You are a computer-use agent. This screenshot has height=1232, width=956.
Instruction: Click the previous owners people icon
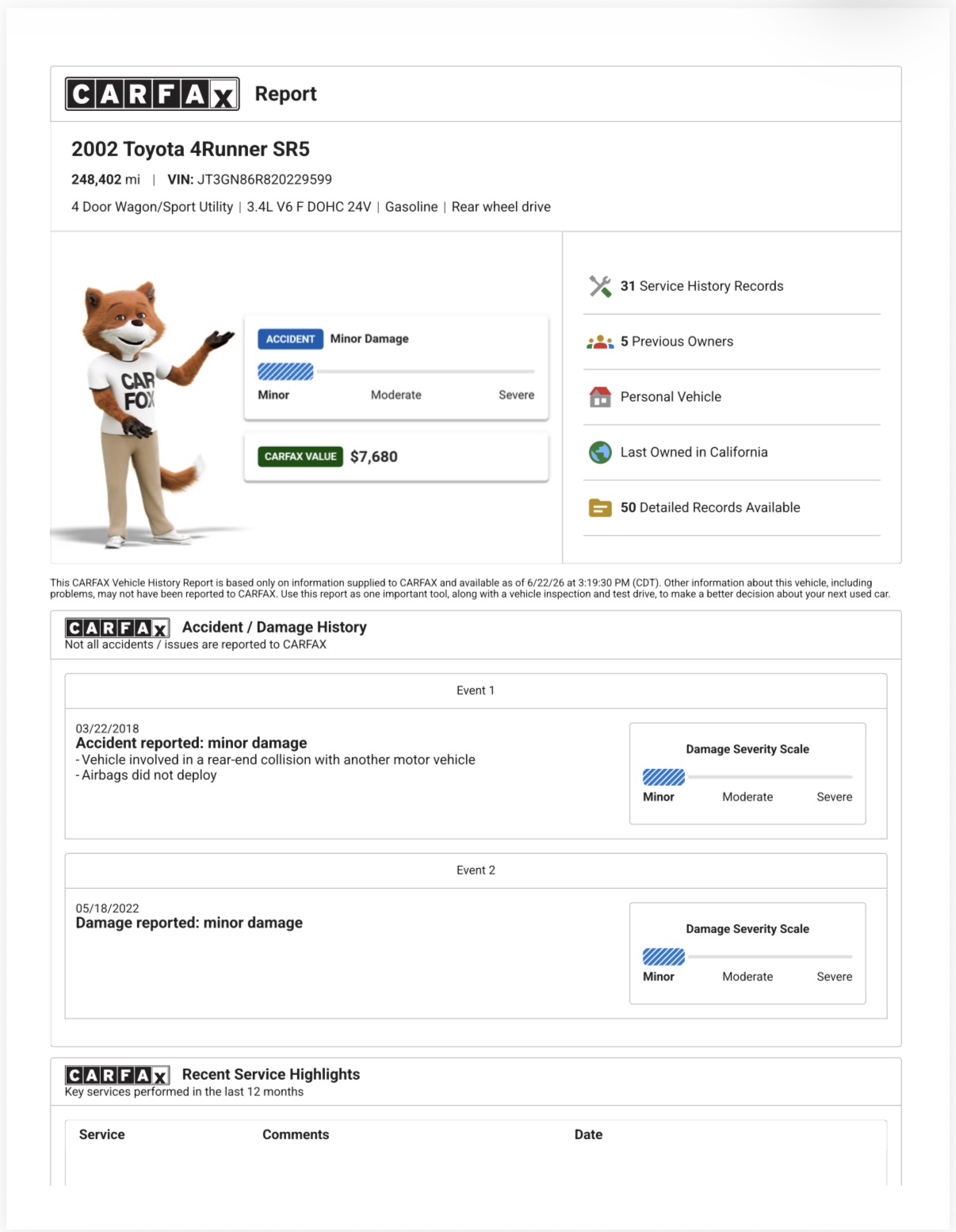(600, 342)
